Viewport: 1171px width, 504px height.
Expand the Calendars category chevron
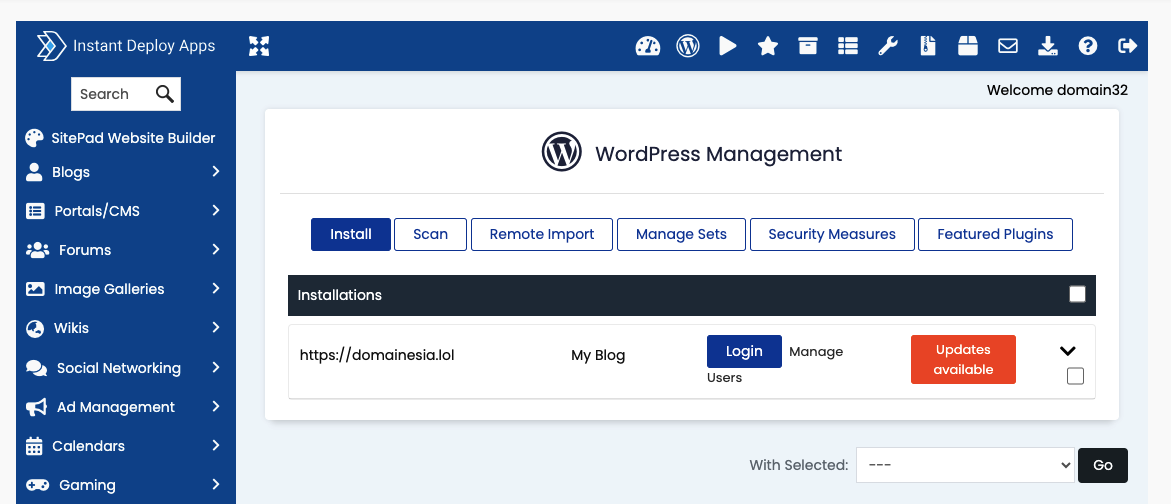point(216,445)
